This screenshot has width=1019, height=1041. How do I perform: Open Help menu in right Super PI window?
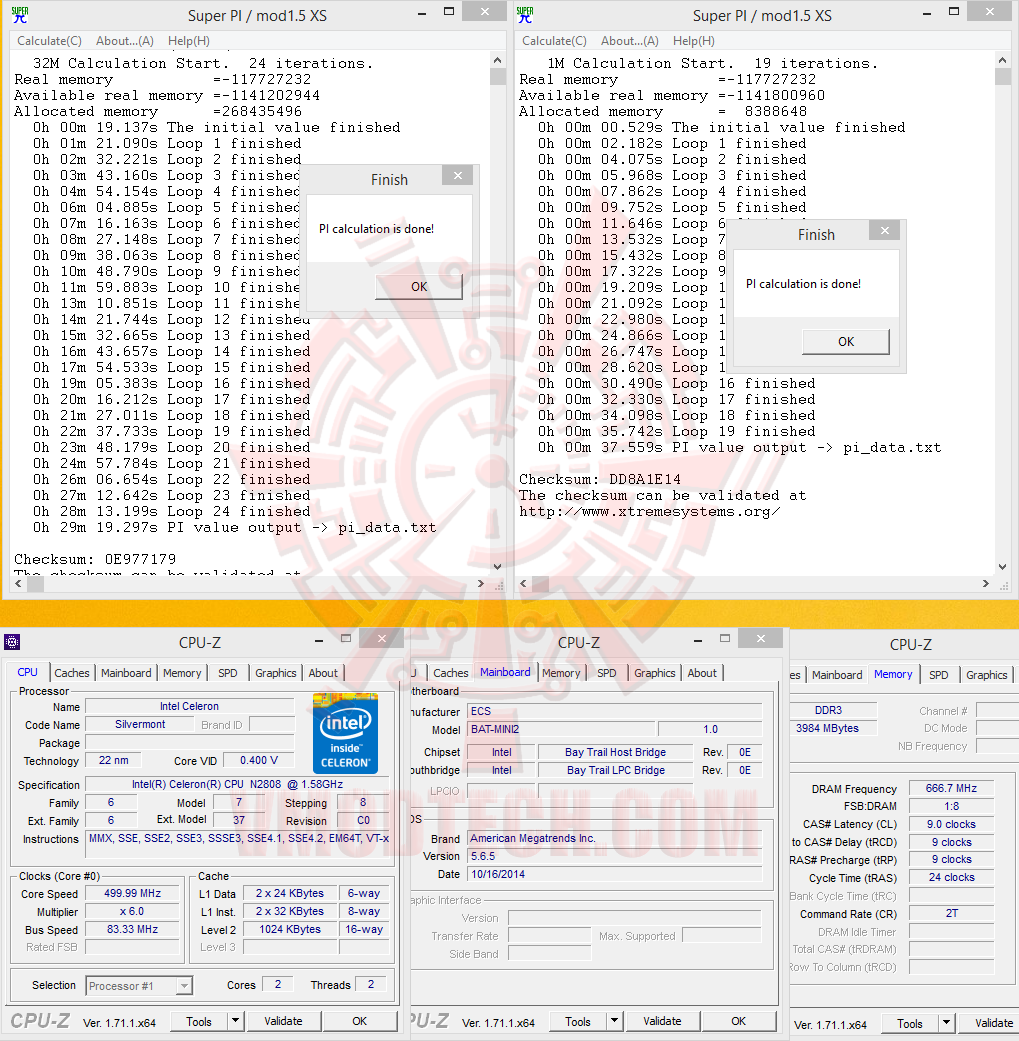click(694, 40)
